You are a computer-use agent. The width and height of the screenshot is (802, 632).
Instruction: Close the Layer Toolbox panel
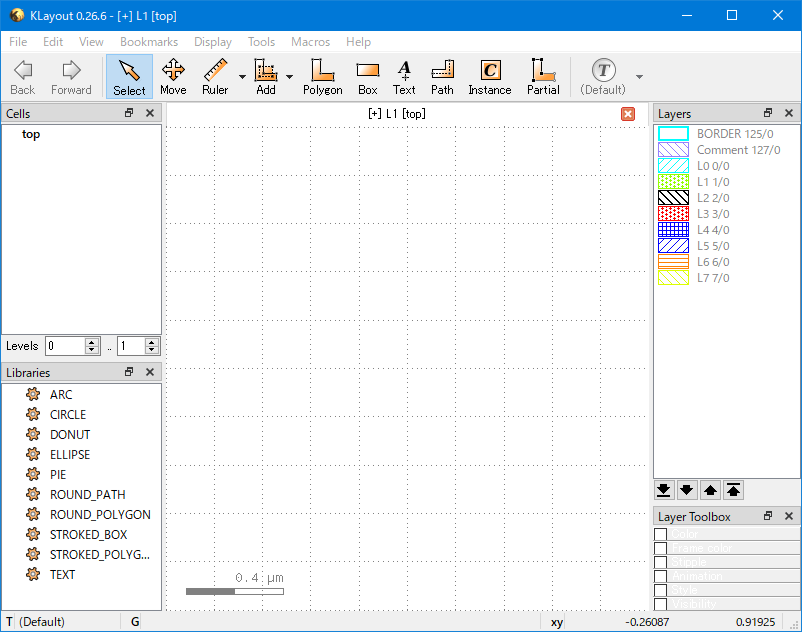pos(789,516)
